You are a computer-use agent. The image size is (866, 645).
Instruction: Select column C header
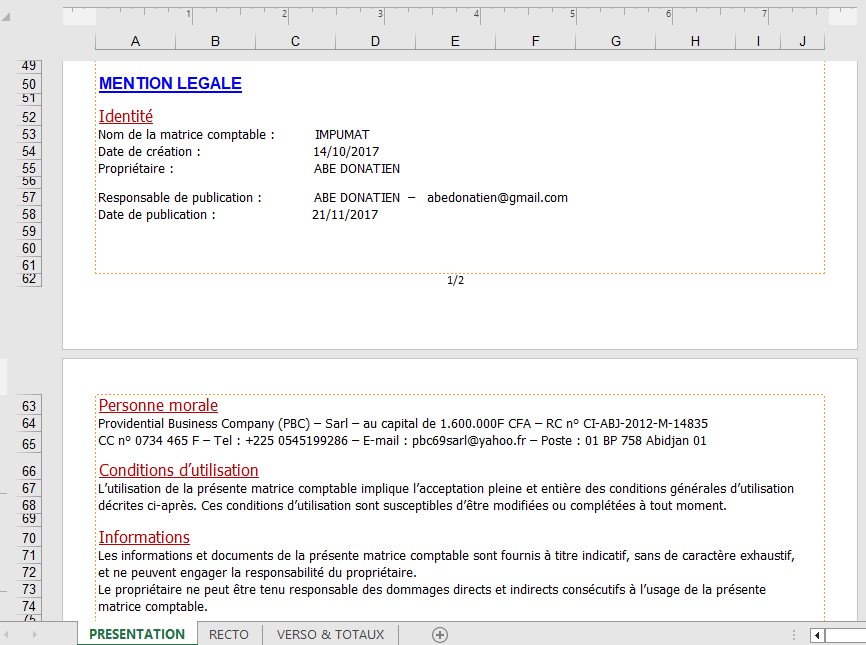(x=295, y=41)
